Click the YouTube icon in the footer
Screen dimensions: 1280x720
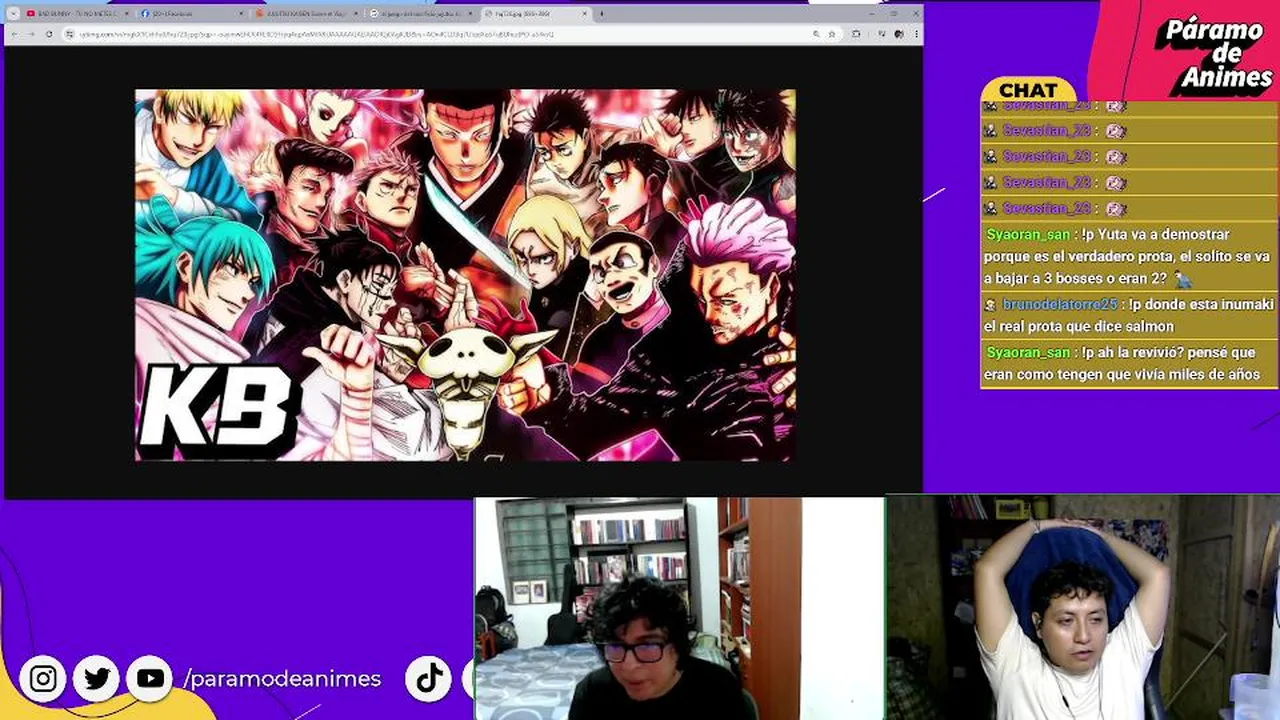(150, 679)
